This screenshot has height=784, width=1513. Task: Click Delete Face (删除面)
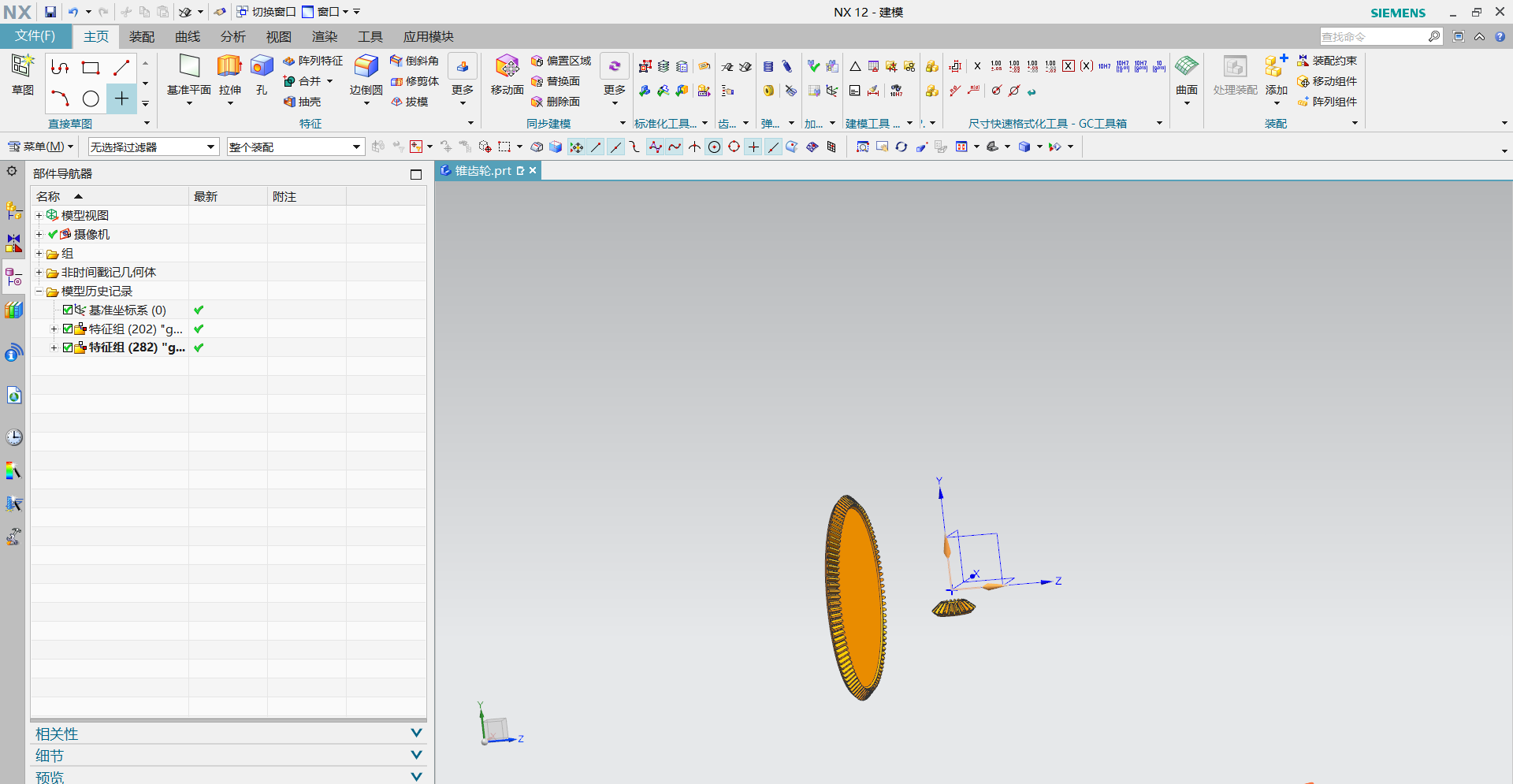click(x=556, y=102)
